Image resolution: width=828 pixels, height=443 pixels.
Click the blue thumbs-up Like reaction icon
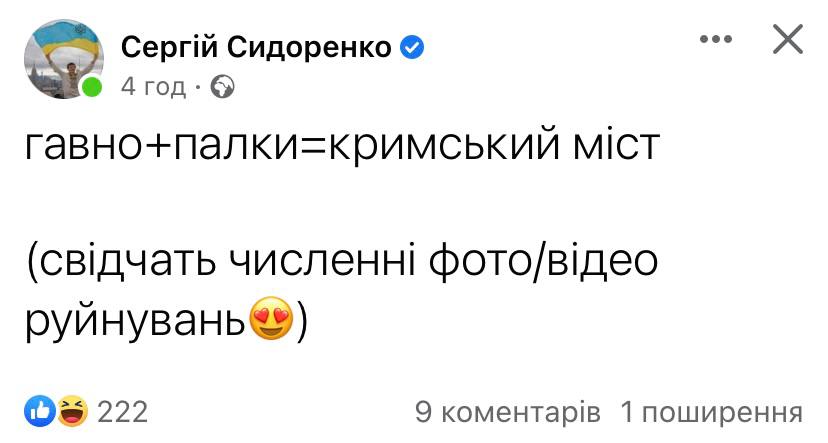point(41,410)
